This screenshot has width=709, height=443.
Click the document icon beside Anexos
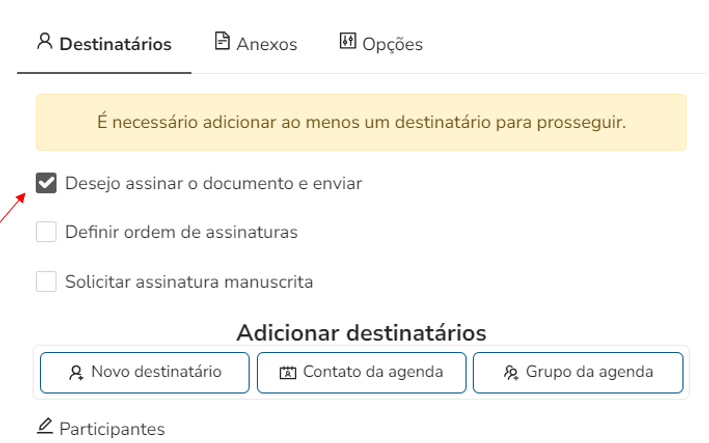click(x=222, y=42)
